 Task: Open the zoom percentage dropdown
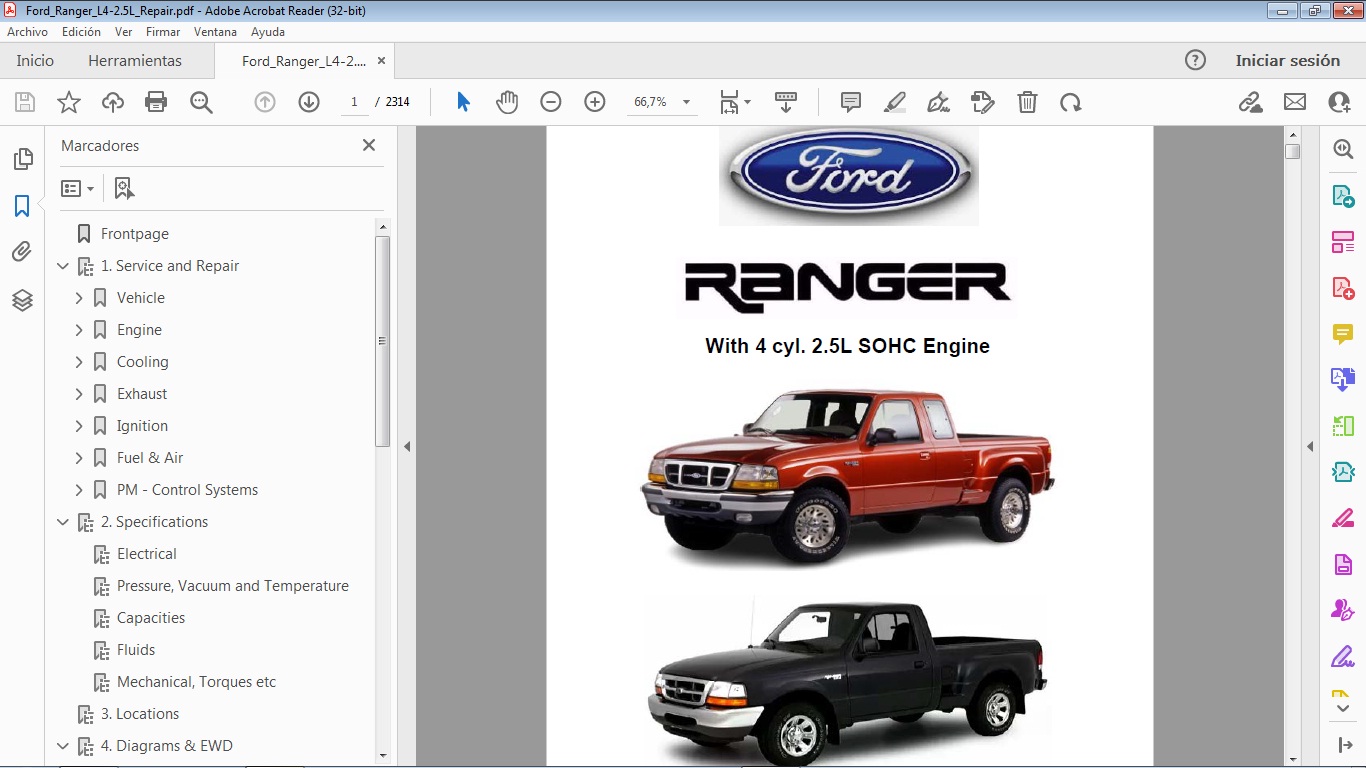[x=684, y=101]
